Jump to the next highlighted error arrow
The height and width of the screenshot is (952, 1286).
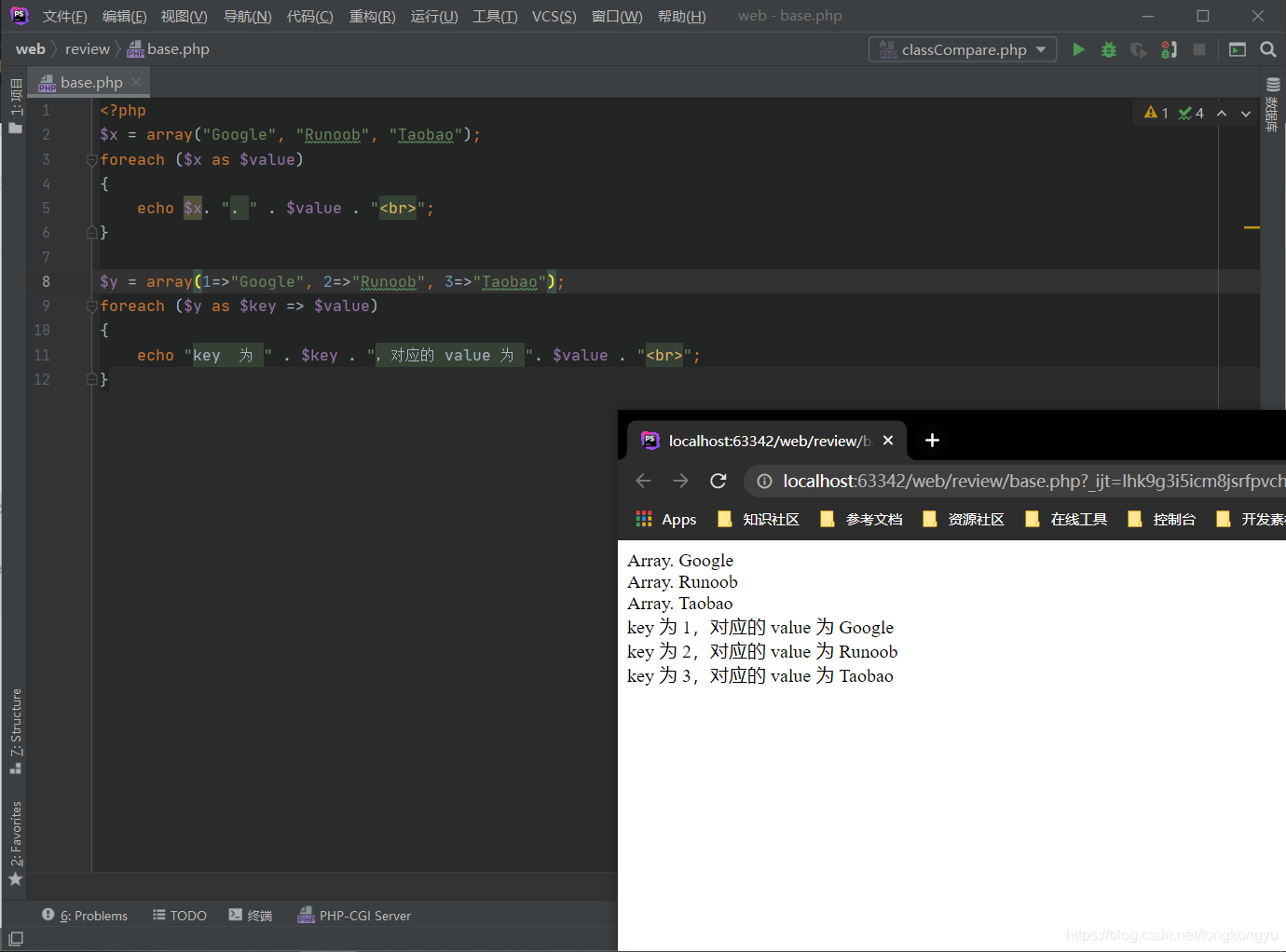click(1246, 114)
